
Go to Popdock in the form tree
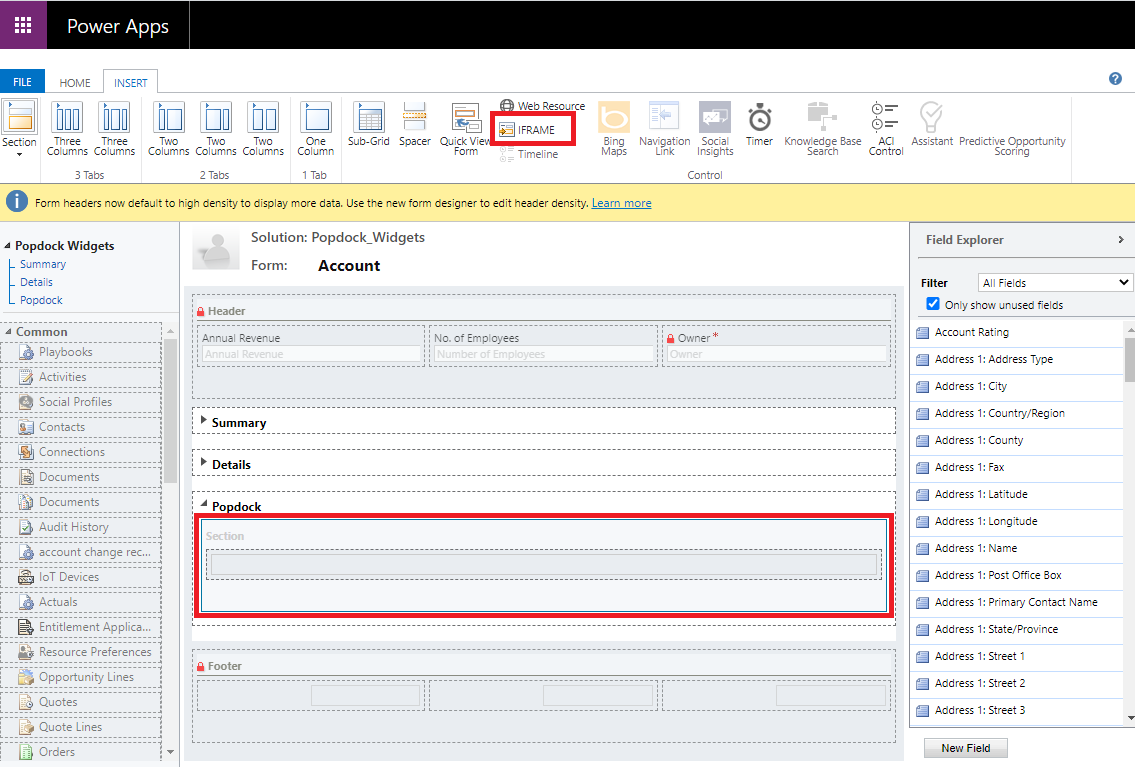click(x=41, y=300)
